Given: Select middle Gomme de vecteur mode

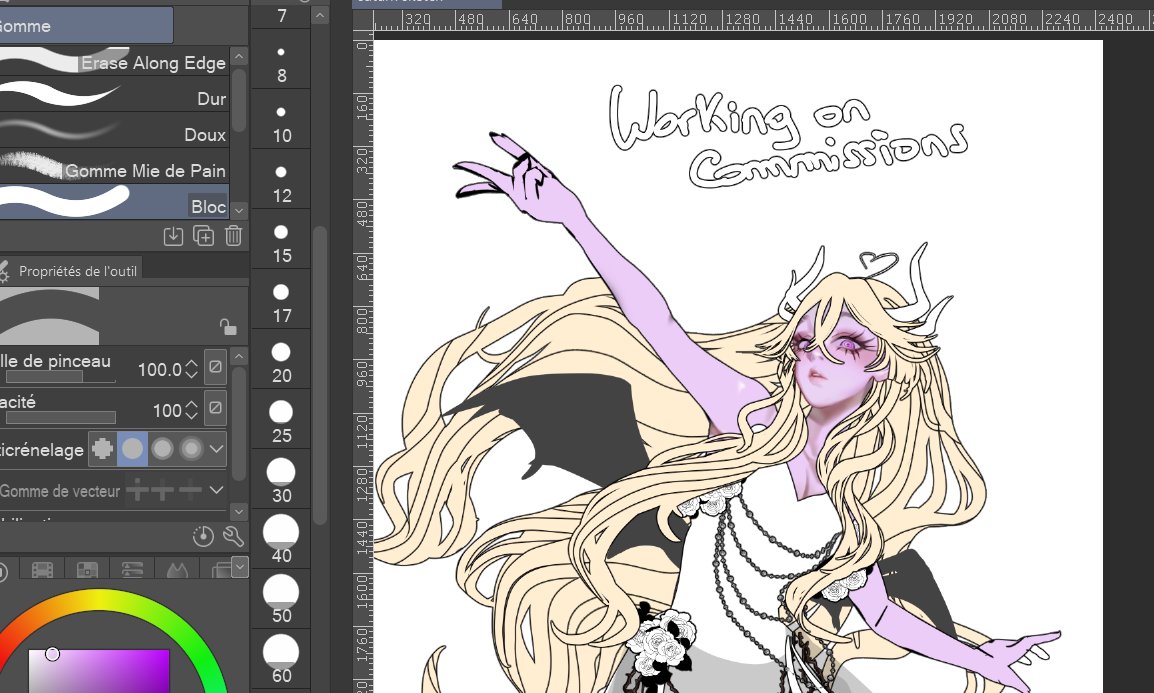Looking at the screenshot, I should click(x=163, y=490).
